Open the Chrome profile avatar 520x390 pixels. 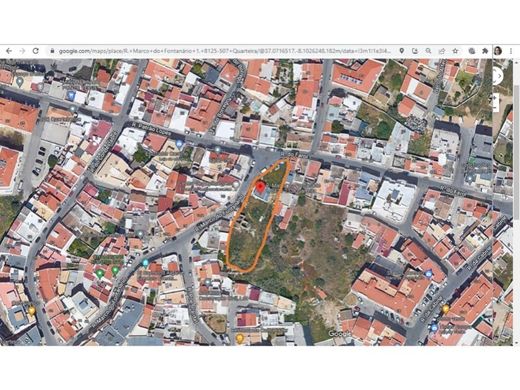498,51
